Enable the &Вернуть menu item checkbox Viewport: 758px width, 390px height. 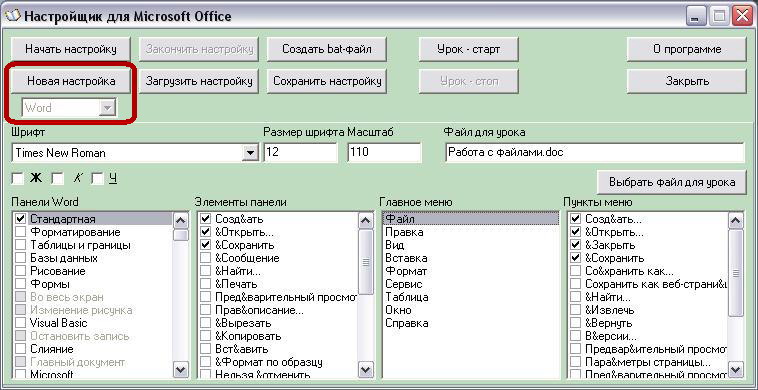(x=576, y=323)
